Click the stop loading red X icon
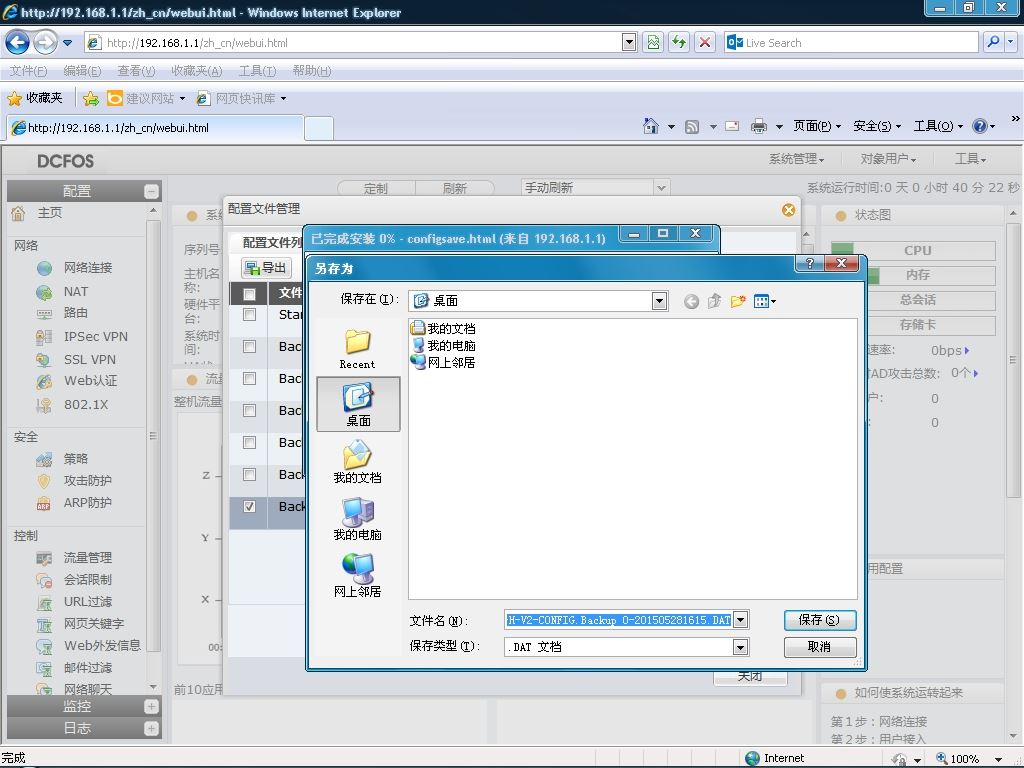 point(705,42)
